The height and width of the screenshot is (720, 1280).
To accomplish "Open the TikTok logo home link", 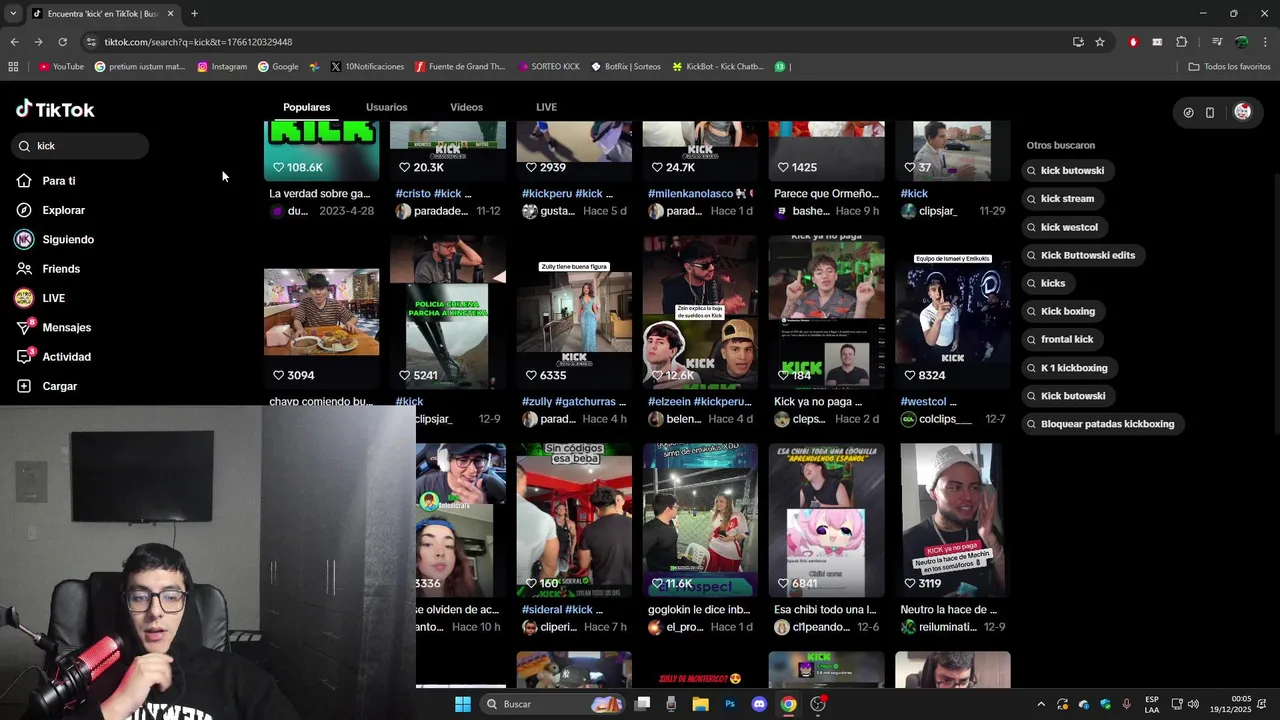I will pyautogui.click(x=55, y=109).
